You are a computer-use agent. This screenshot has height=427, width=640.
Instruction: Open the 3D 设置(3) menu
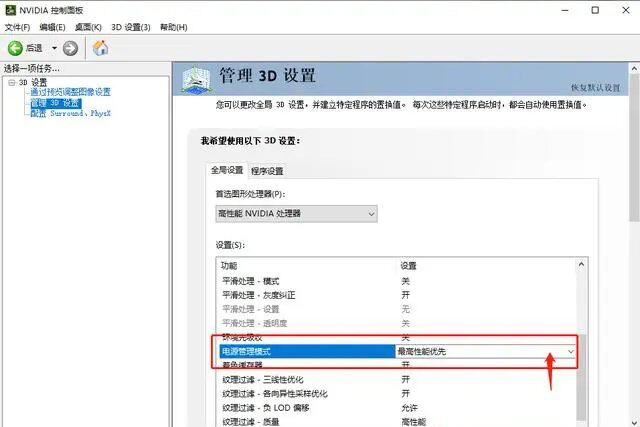click(131, 27)
